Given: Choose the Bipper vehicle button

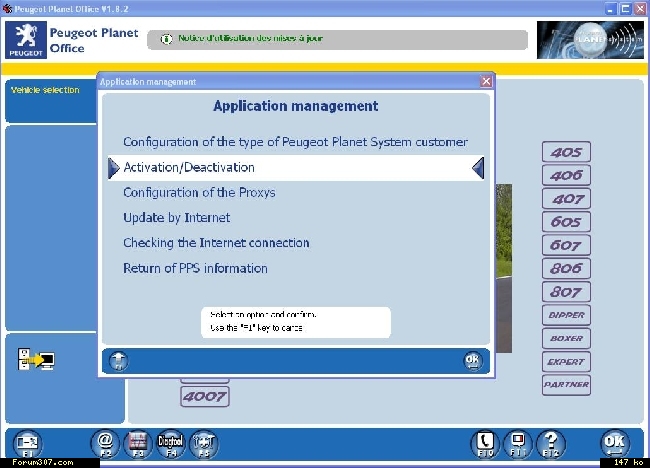Looking at the screenshot, I should [566, 315].
